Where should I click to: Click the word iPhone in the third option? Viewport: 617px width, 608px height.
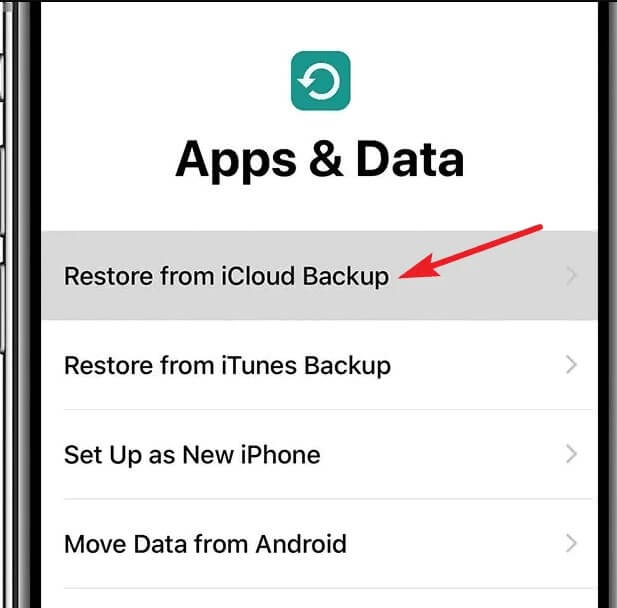(x=281, y=455)
